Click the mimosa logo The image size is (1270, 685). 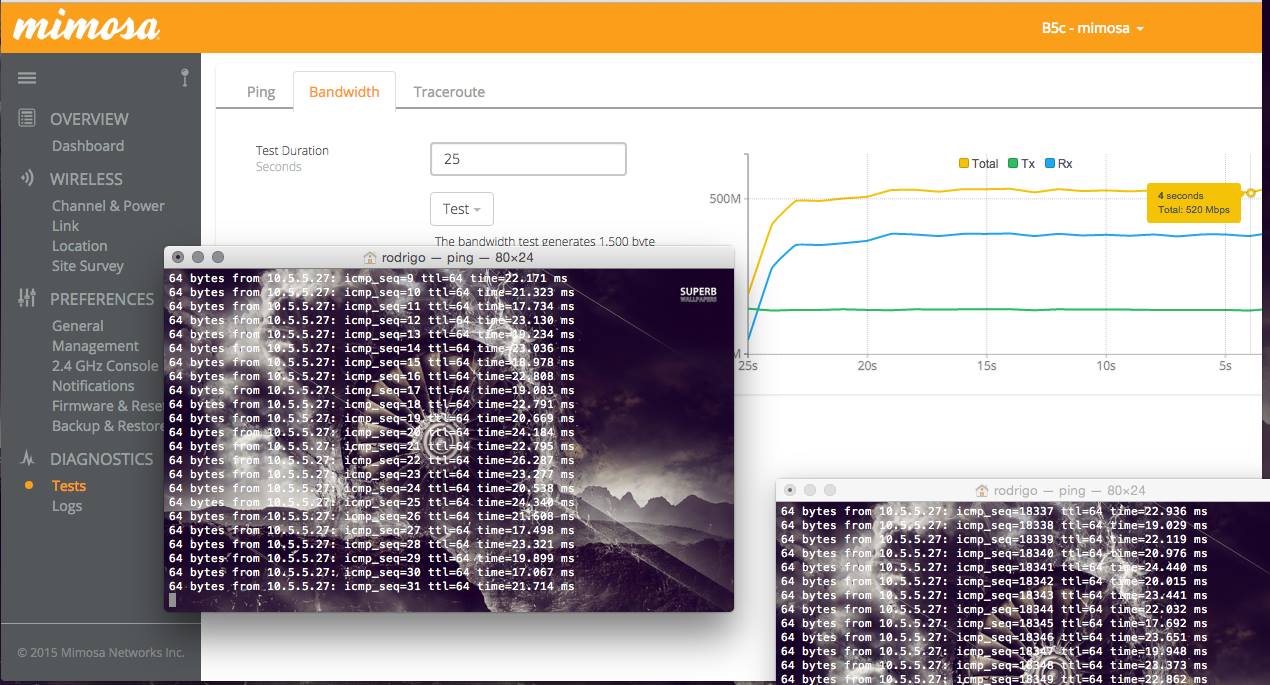86,27
